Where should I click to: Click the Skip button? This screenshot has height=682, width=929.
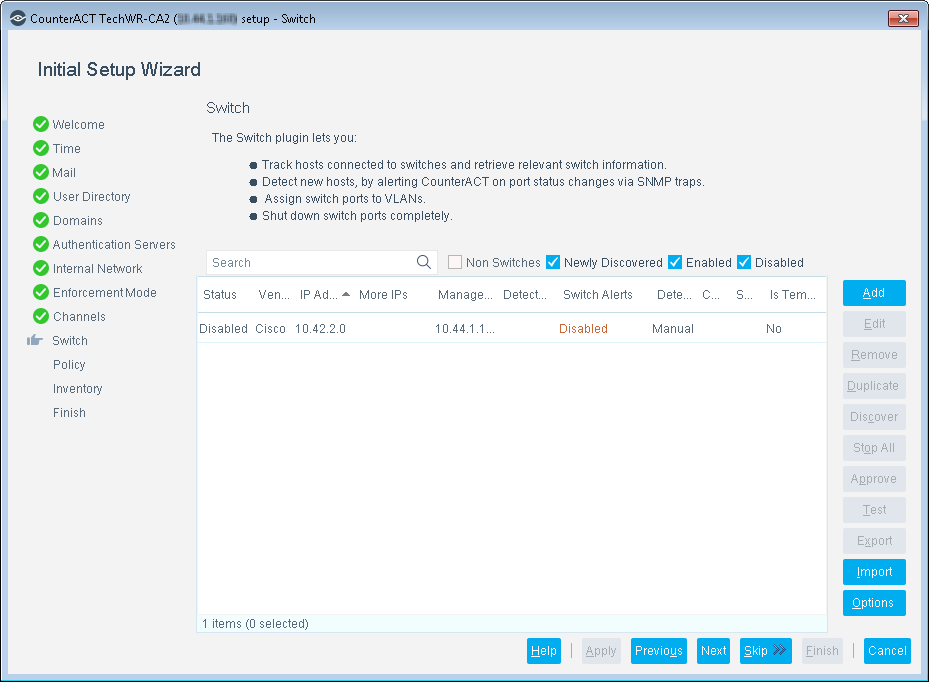pos(765,651)
